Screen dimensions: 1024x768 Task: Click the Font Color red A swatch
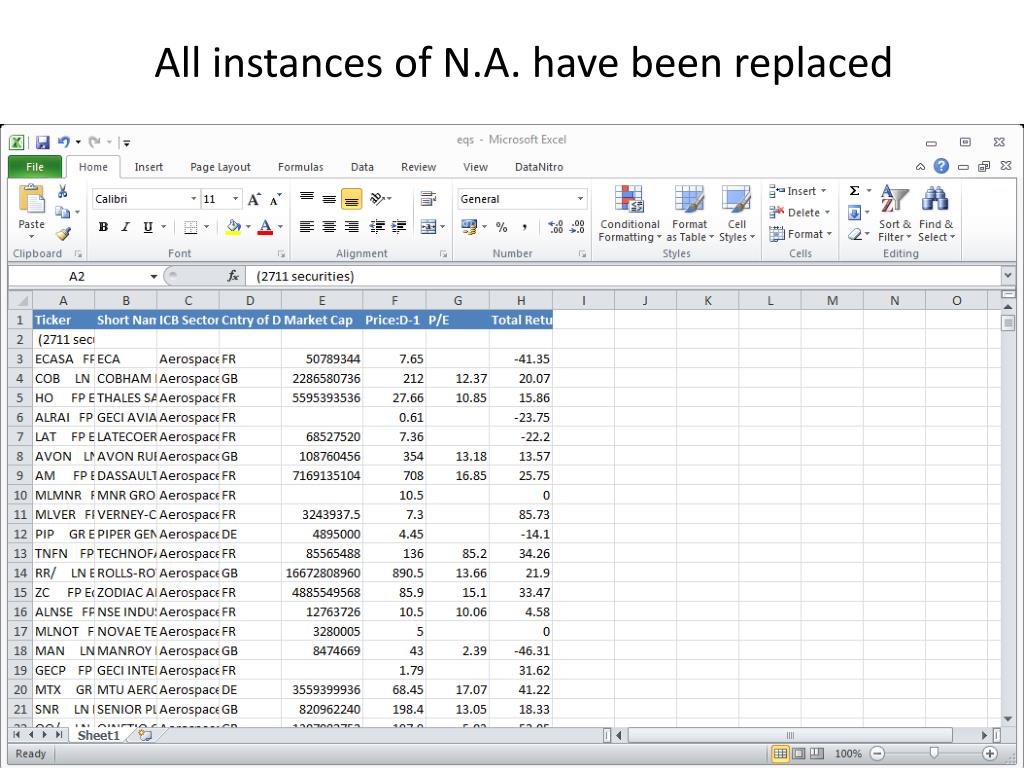point(265,227)
